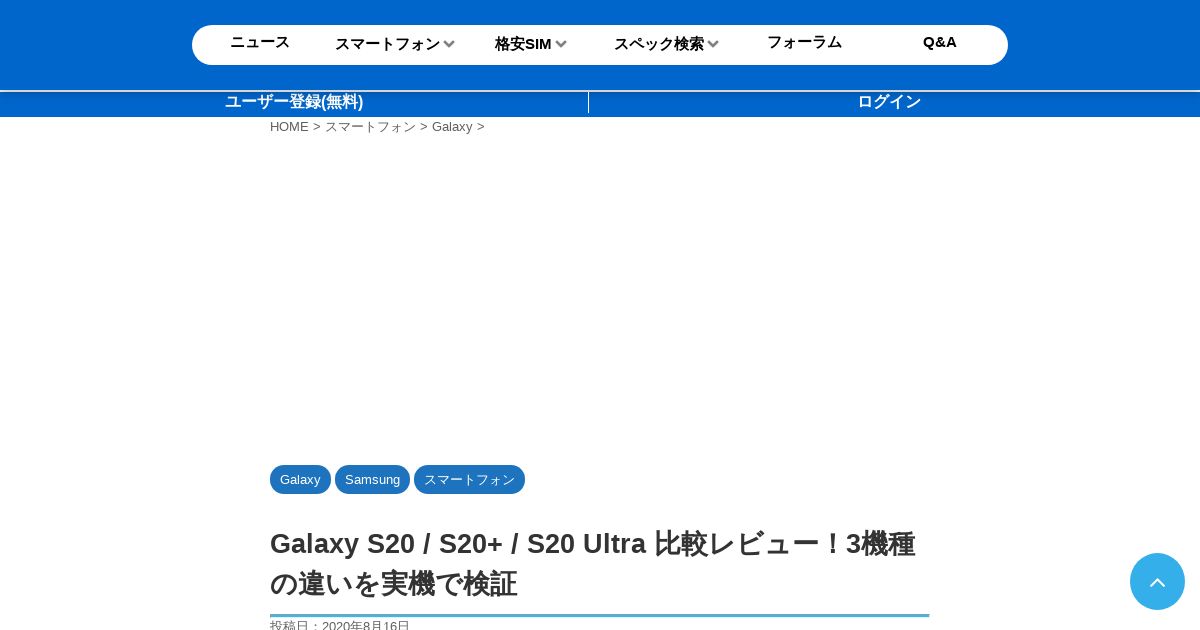The height and width of the screenshot is (630, 1200).
Task: Expand the chevron next to 格安SIM
Action: (x=561, y=44)
